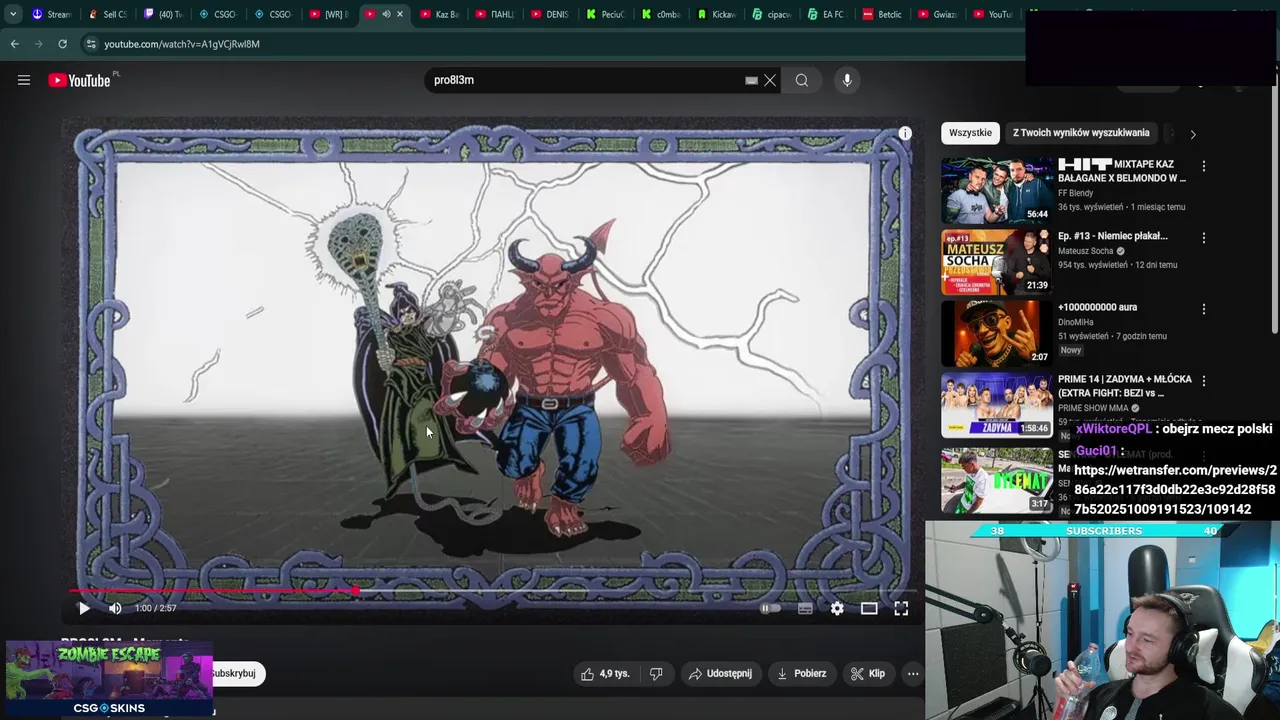Viewport: 1280px width, 720px height.
Task: Open options for +1000000000 aura video
Action: click(1204, 309)
